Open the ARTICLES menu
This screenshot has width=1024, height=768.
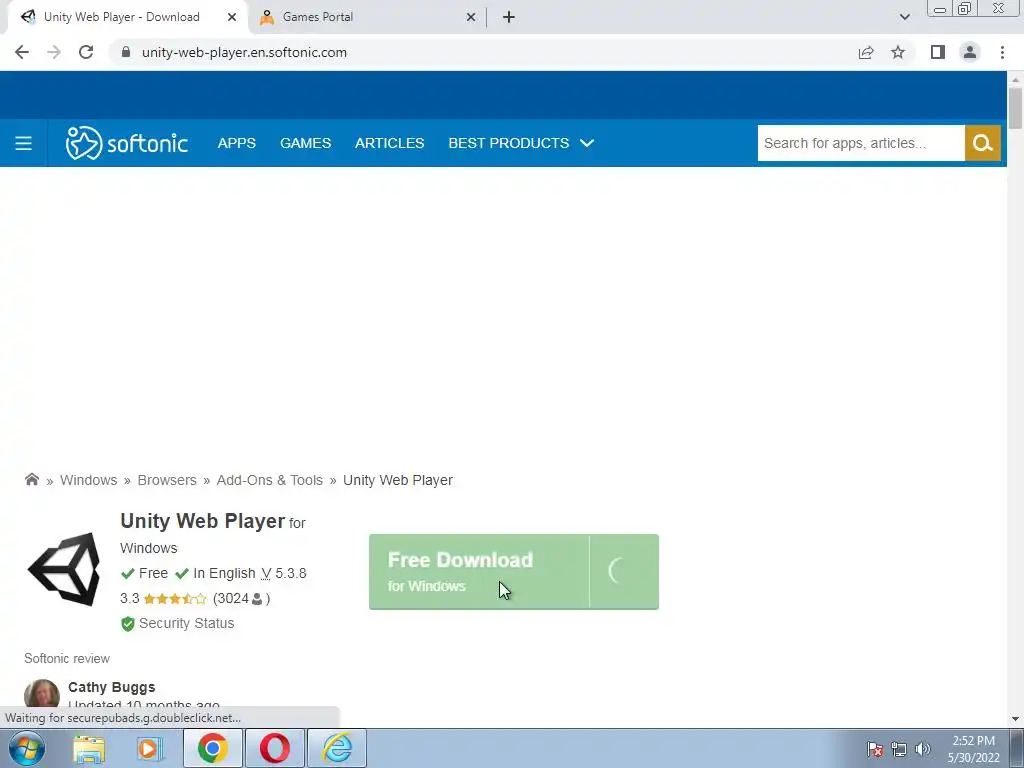(389, 143)
